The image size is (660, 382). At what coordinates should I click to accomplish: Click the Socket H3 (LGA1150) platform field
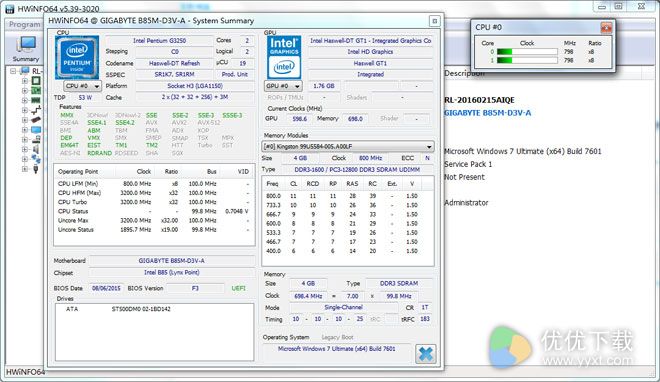195,86
